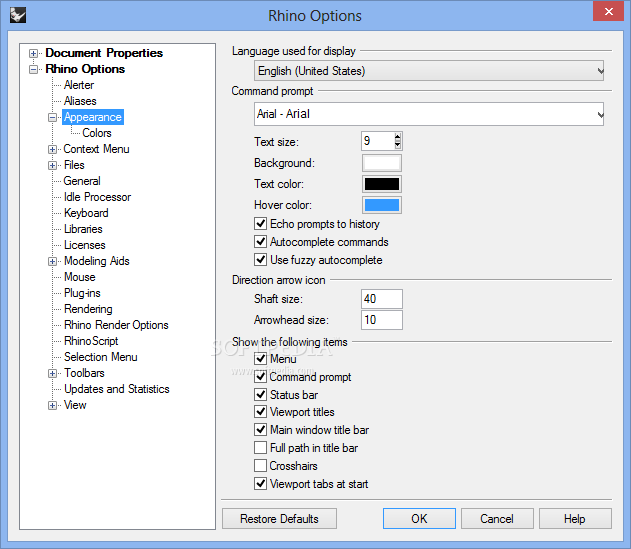The height and width of the screenshot is (549, 631).
Task: Expand the Document Properties node
Action: click(x=33, y=53)
